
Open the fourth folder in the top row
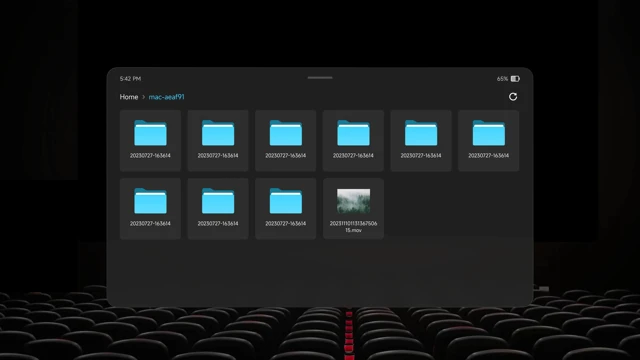click(x=353, y=140)
